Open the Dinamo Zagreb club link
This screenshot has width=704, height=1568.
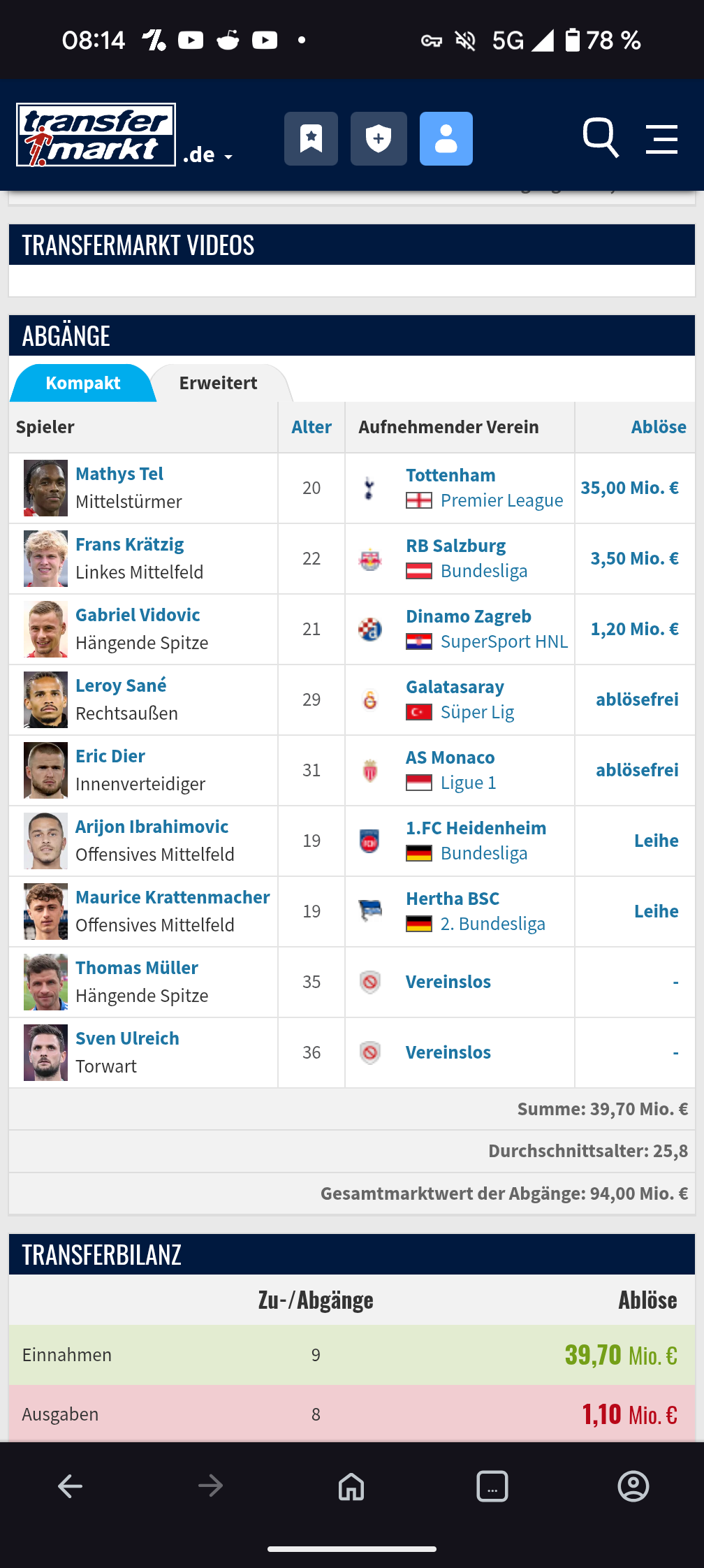469,616
